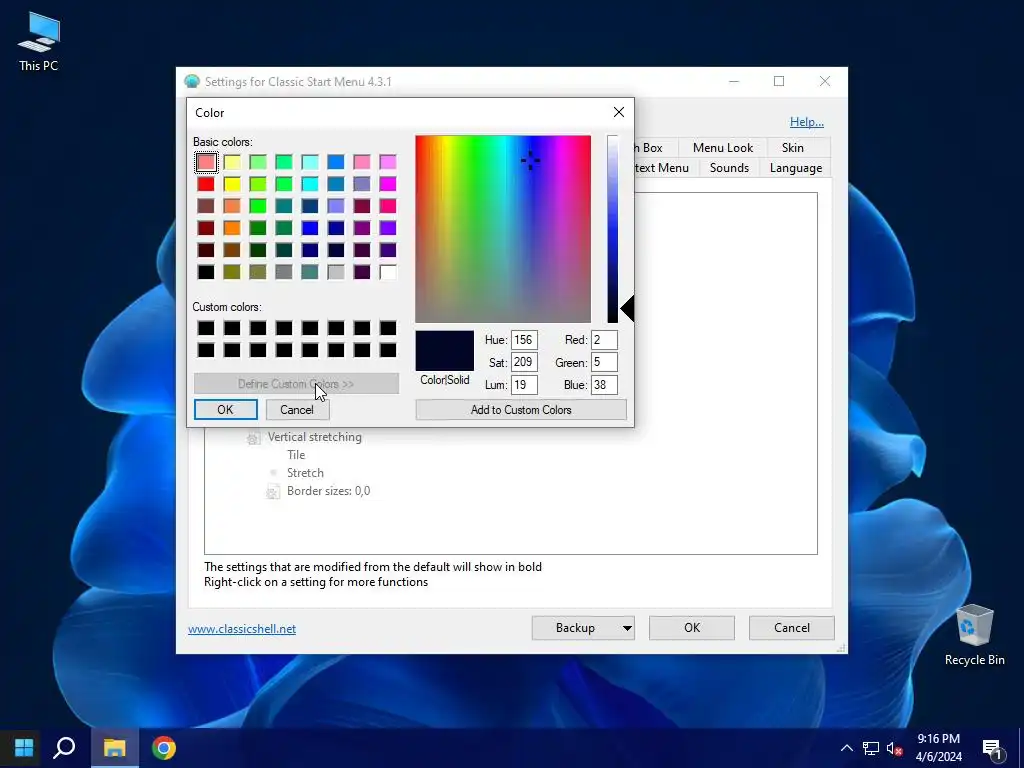Pick the black basic color swatch
The width and height of the screenshot is (1024, 768).
coord(206,272)
